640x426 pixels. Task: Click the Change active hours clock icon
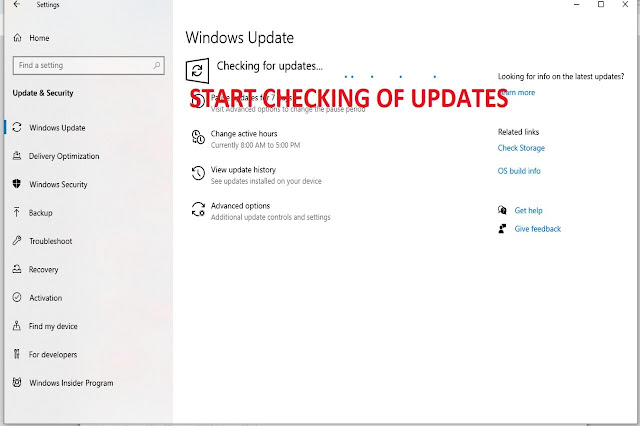[198, 137]
